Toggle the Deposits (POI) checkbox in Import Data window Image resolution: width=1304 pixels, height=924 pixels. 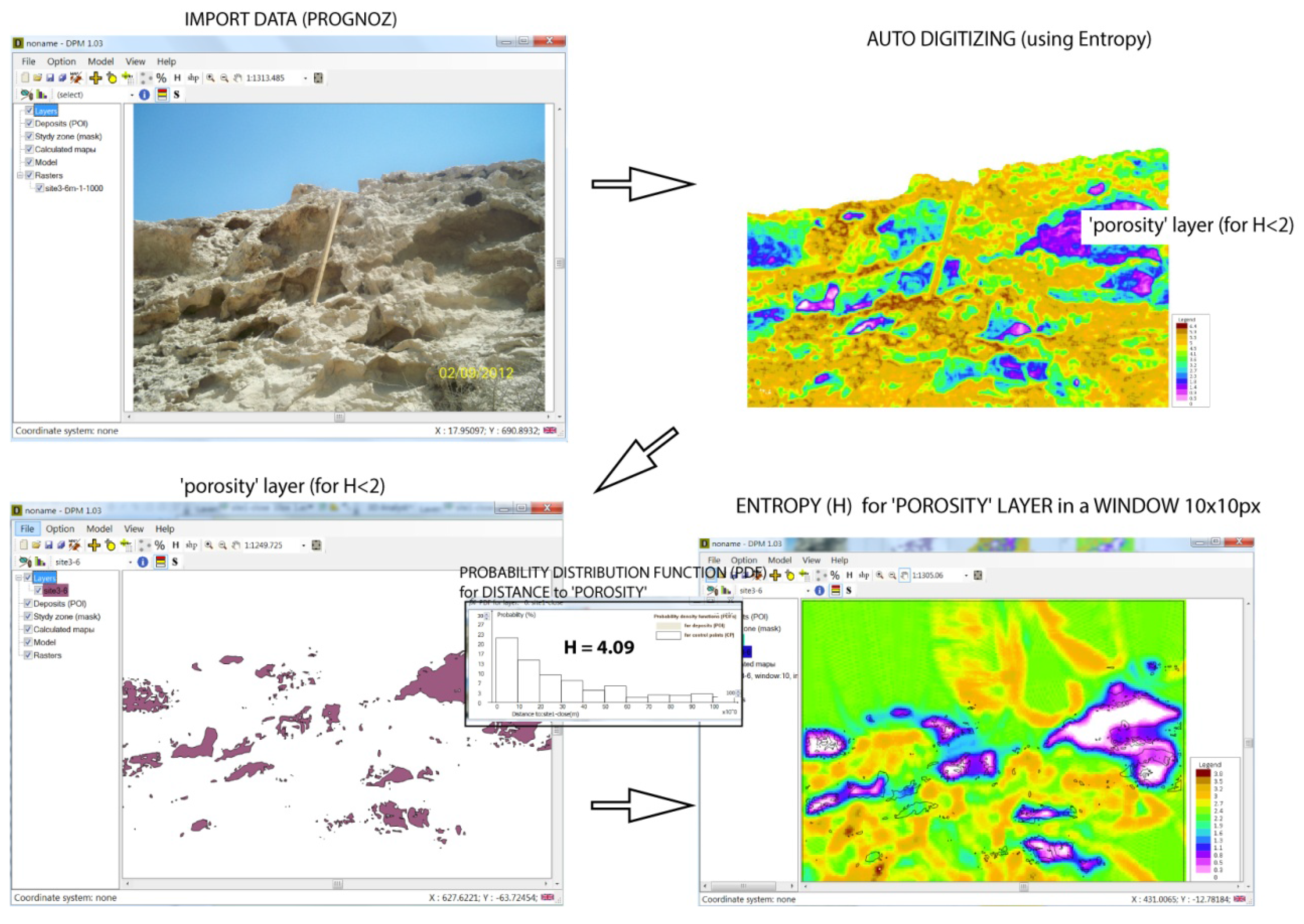29,123
